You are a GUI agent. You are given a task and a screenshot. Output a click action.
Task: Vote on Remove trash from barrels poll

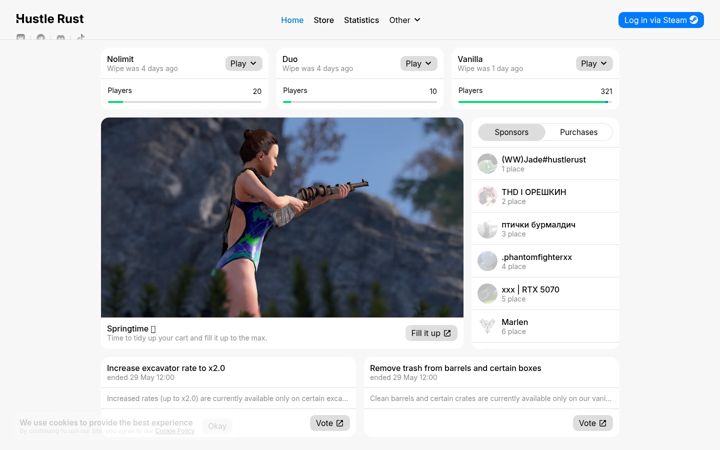click(592, 423)
